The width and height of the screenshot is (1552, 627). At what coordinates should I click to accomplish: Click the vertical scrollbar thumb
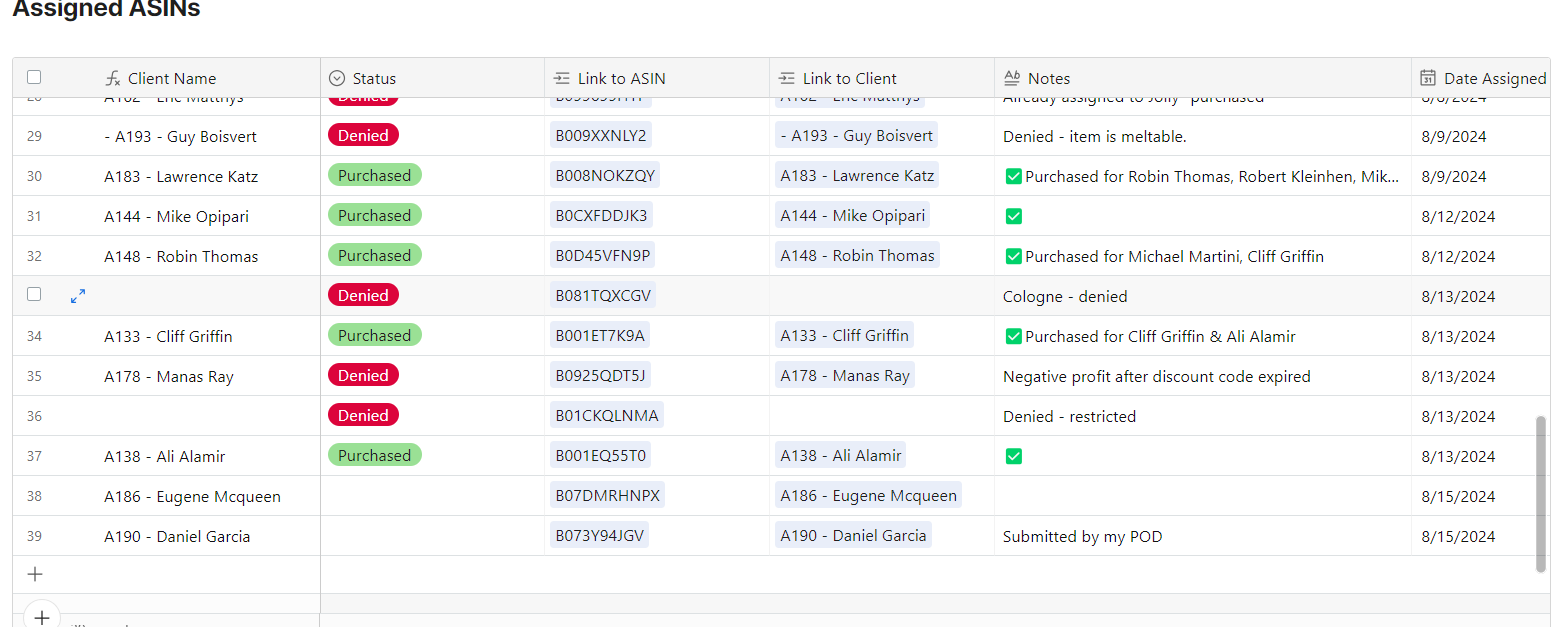[1541, 494]
